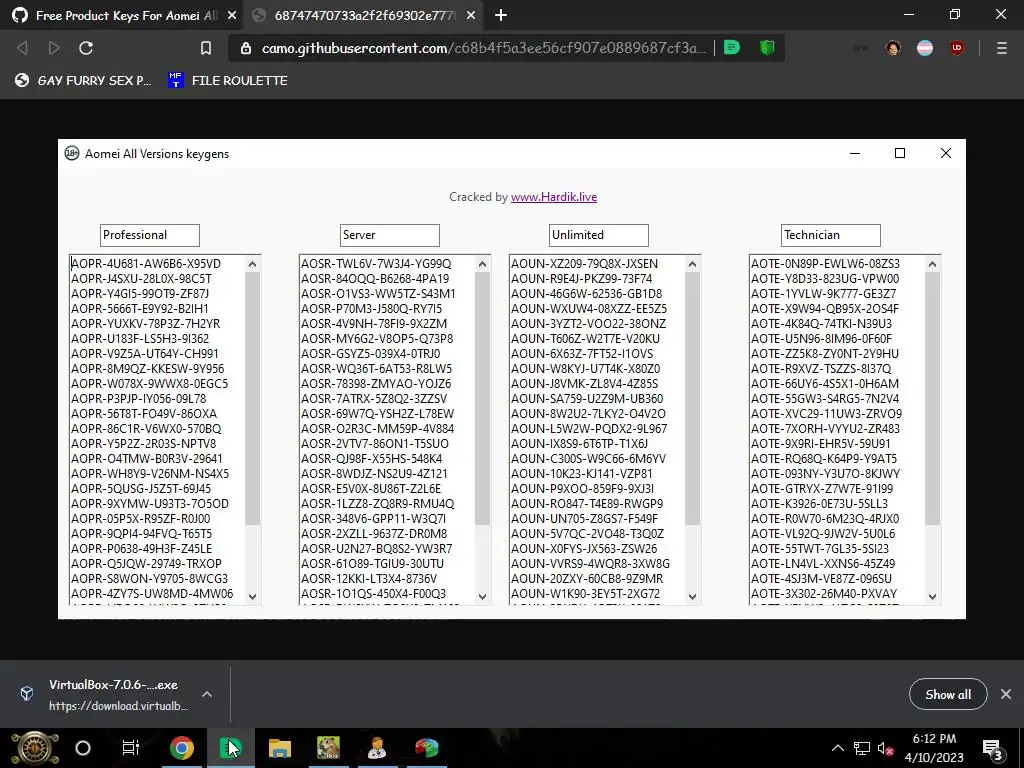The width and height of the screenshot is (1024, 768).
Task: Click the Unlimited text field
Action: click(599, 235)
